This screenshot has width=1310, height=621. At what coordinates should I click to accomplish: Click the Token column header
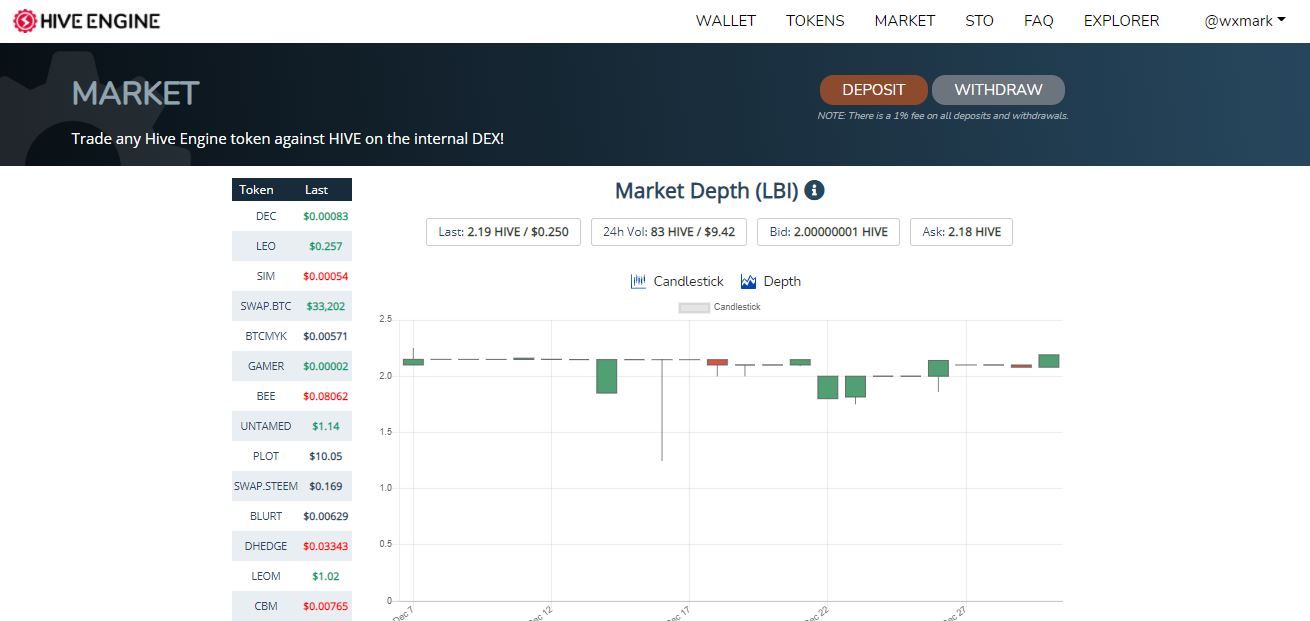click(x=256, y=190)
